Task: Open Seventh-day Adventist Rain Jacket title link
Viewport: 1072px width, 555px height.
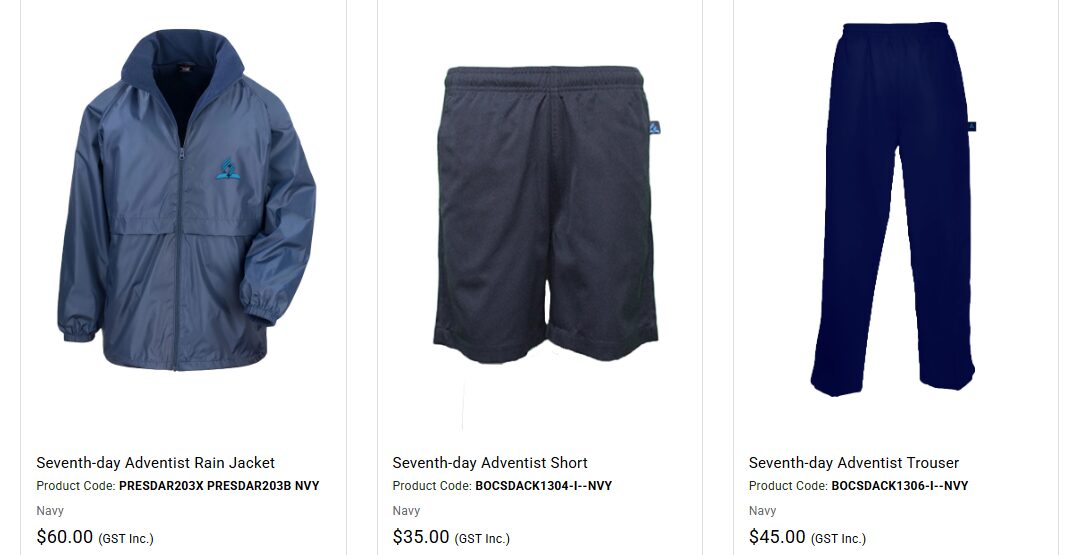Action: [155, 463]
